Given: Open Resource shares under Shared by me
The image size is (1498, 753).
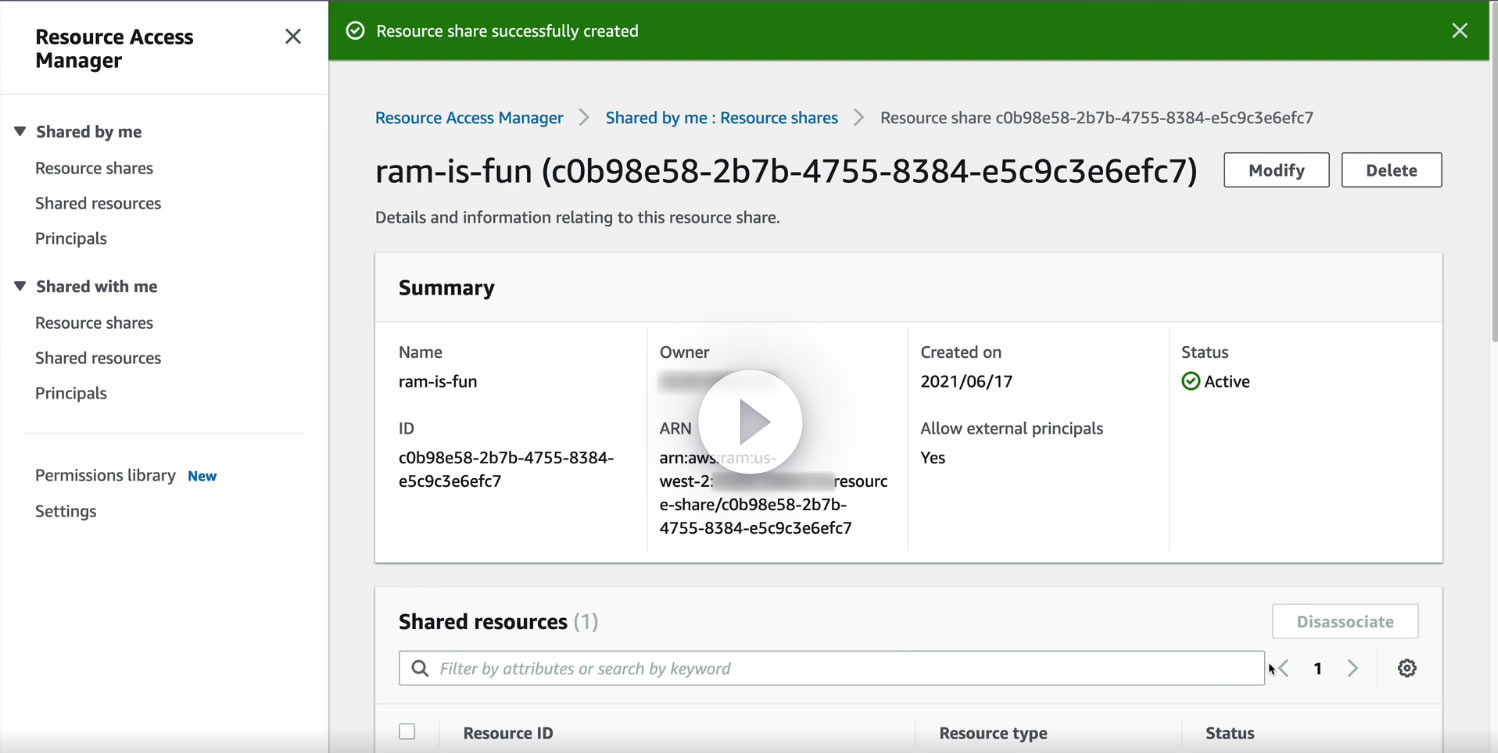Looking at the screenshot, I should pyautogui.click(x=94, y=168).
